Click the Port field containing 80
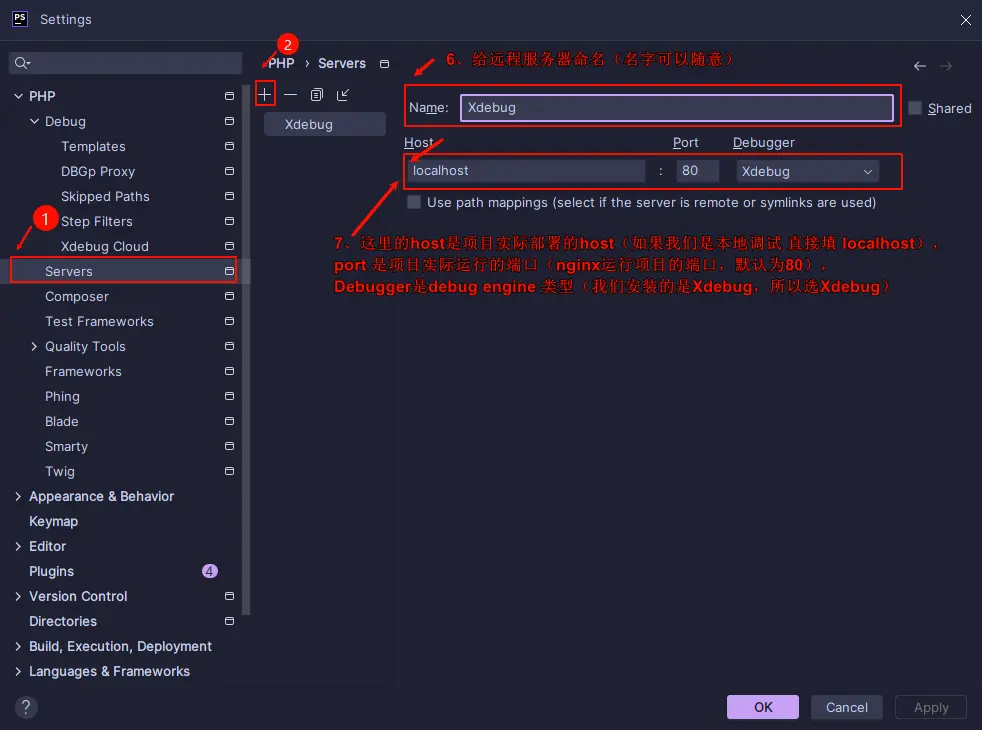The image size is (982, 730). click(x=697, y=171)
